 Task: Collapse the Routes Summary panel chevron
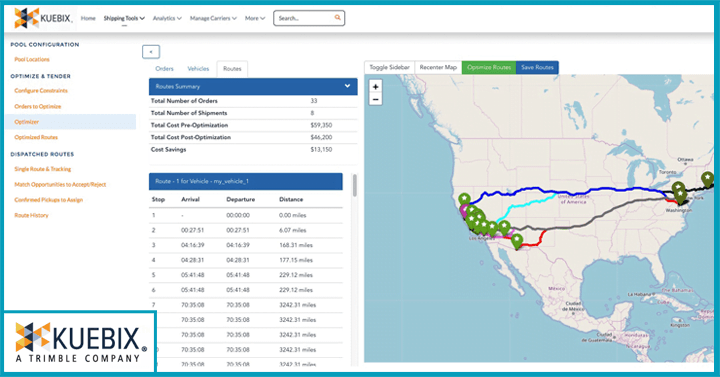pos(348,86)
